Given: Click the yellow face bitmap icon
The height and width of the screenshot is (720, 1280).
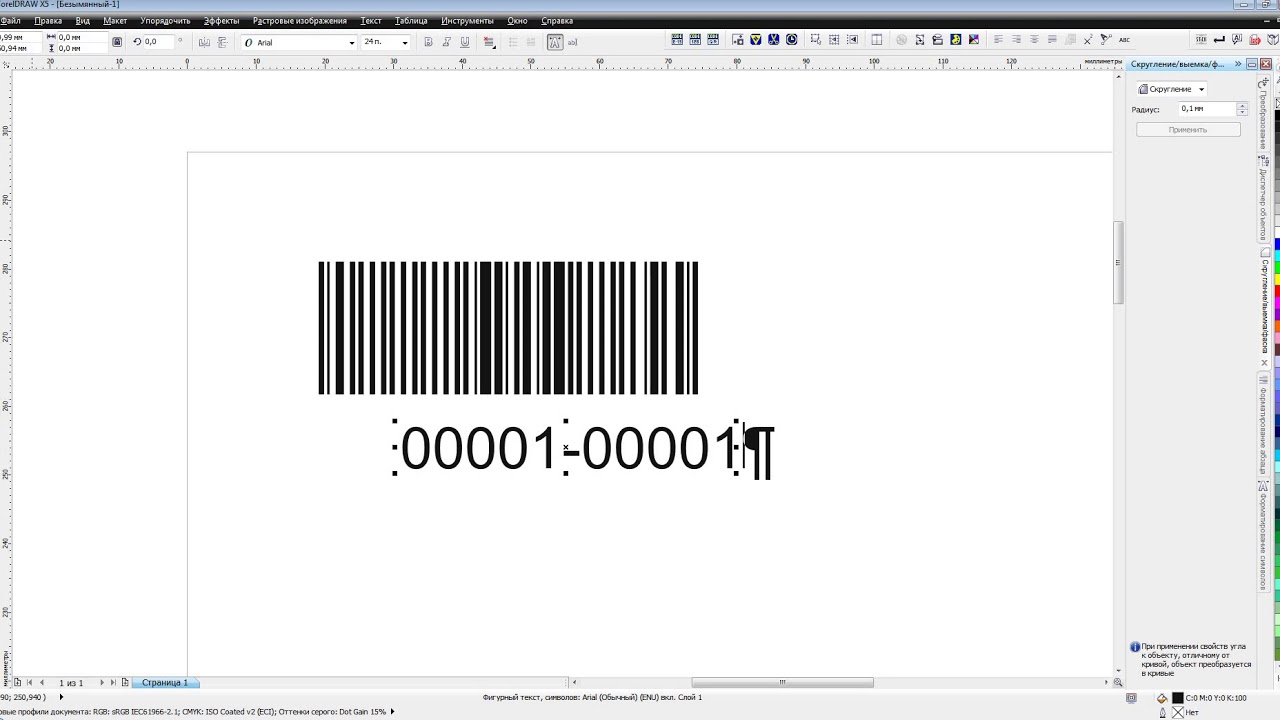Looking at the screenshot, I should pos(955,40).
